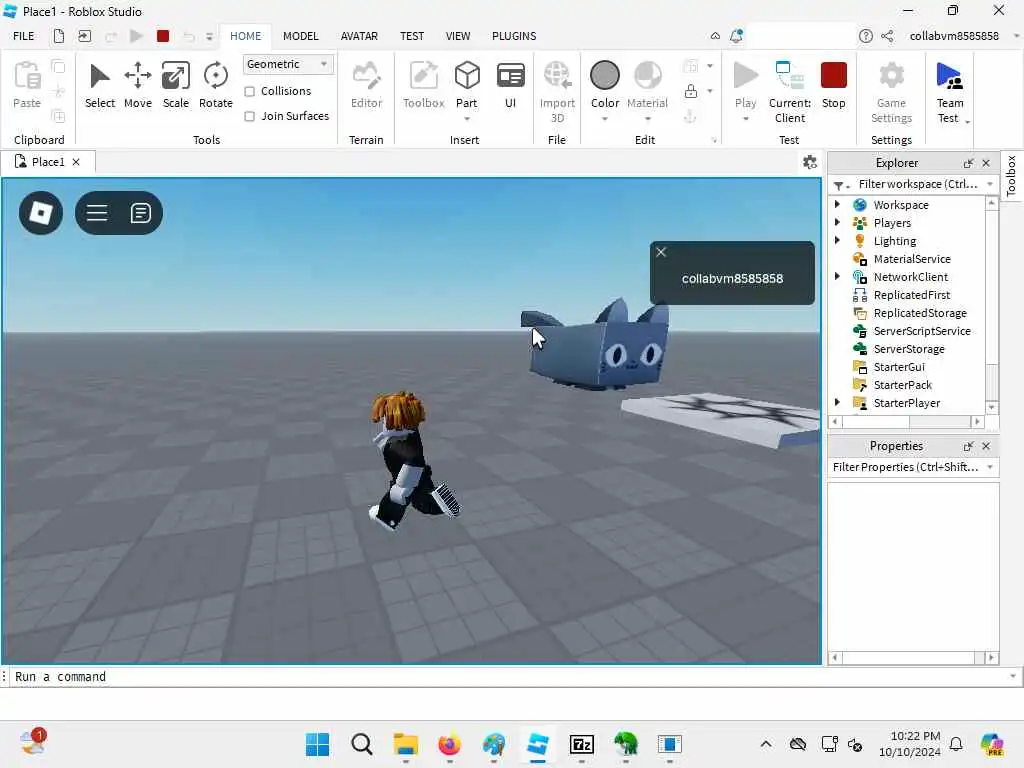Switch Current: Client view
Screen dimensions: 1024x768
point(790,91)
